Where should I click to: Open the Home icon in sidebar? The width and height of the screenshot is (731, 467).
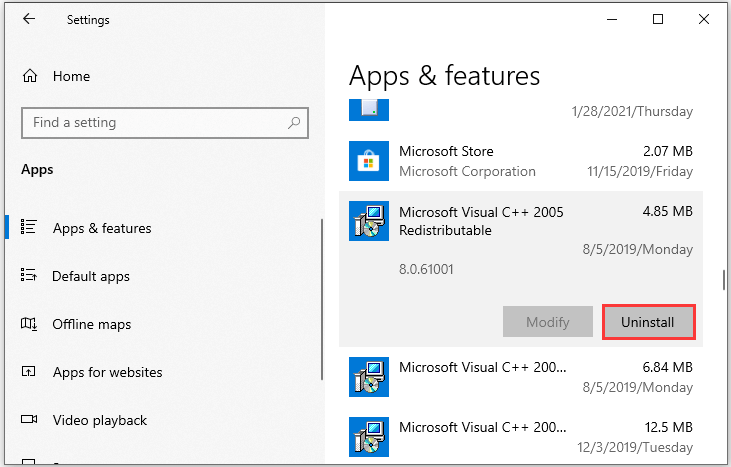click(30, 76)
